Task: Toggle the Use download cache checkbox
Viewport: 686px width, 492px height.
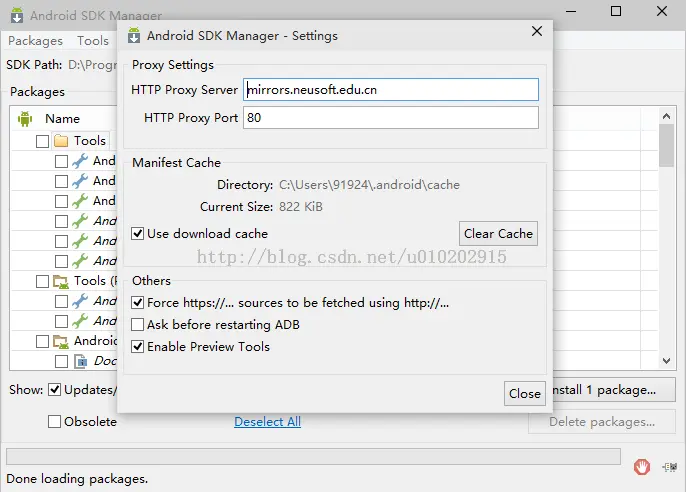Action: coord(137,234)
